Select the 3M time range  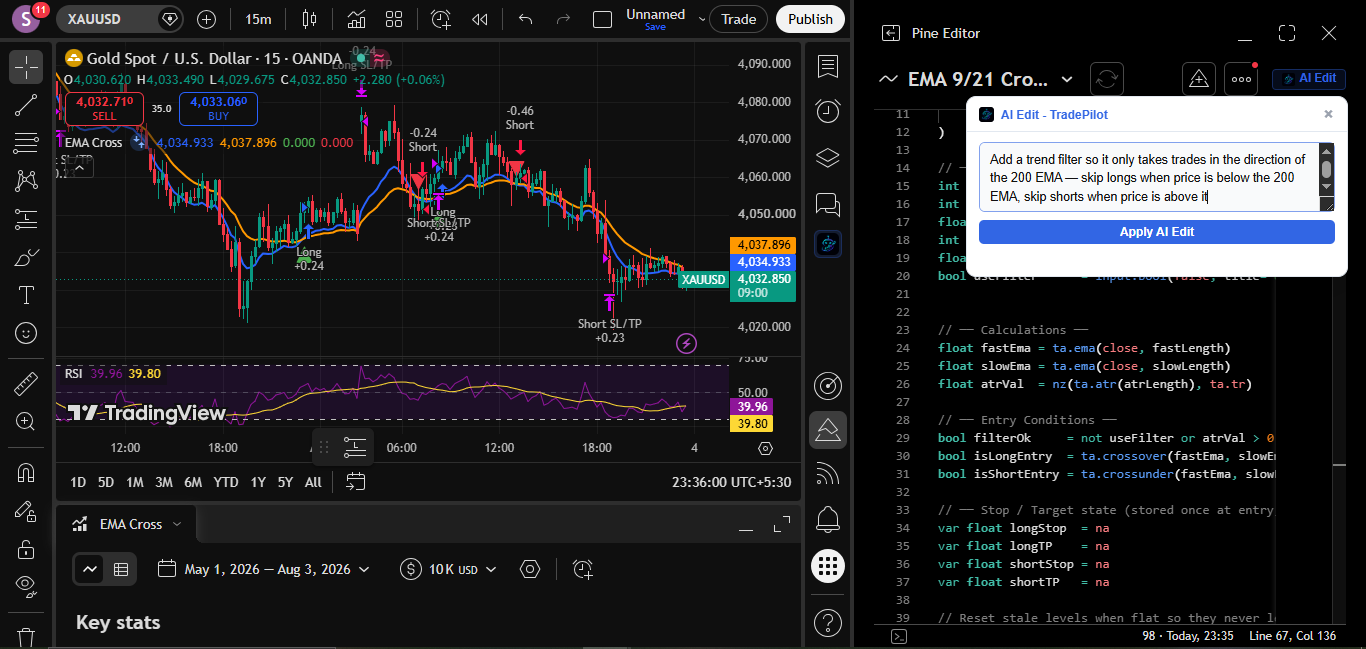point(163,482)
